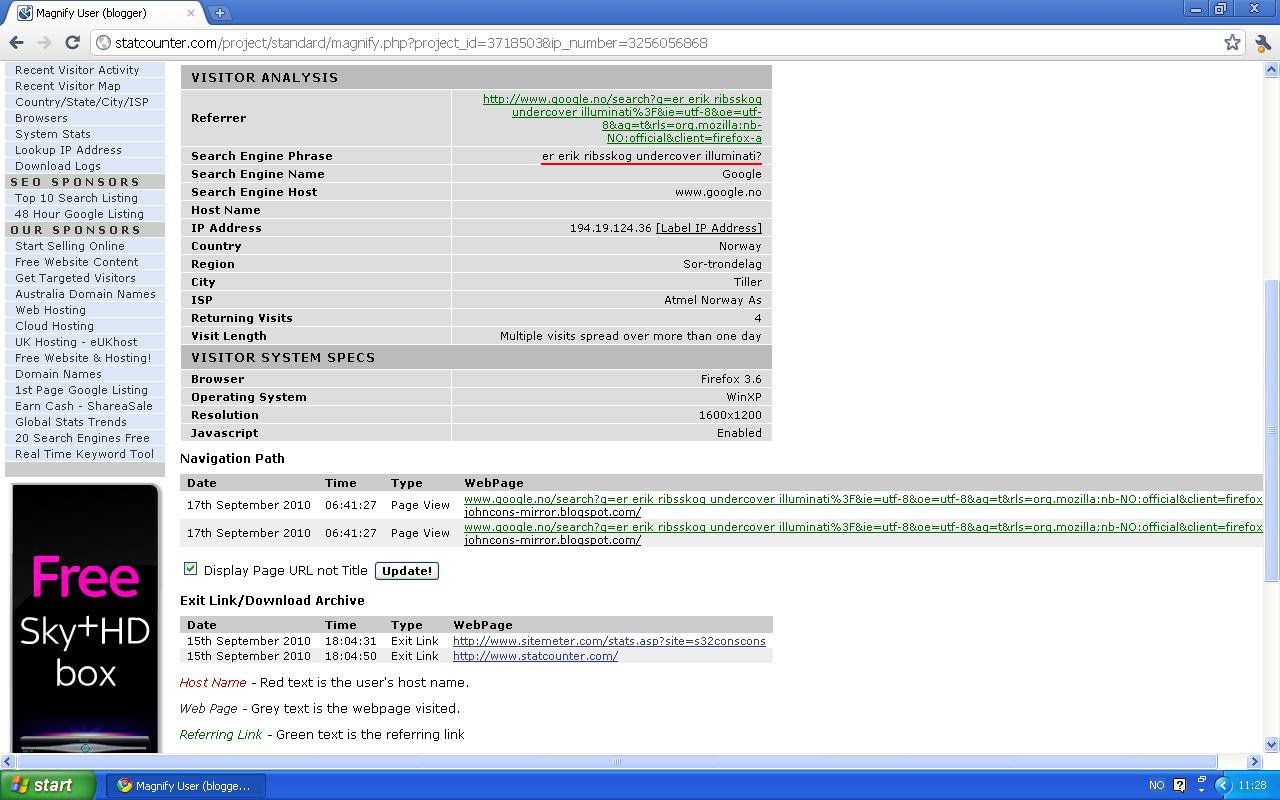Open Free Website & Hosting! link
Screen dimensions: 1280x800
coord(83,358)
